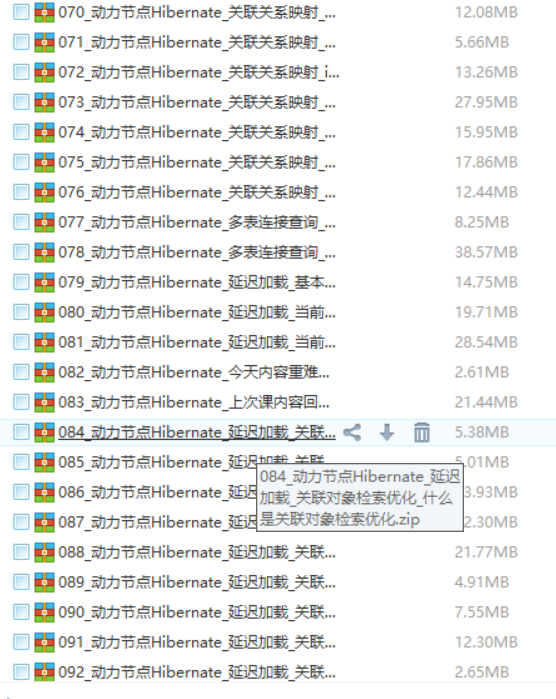The image size is (556, 699).
Task: Click the zip archive icon of file 088
Action: (x=45, y=552)
